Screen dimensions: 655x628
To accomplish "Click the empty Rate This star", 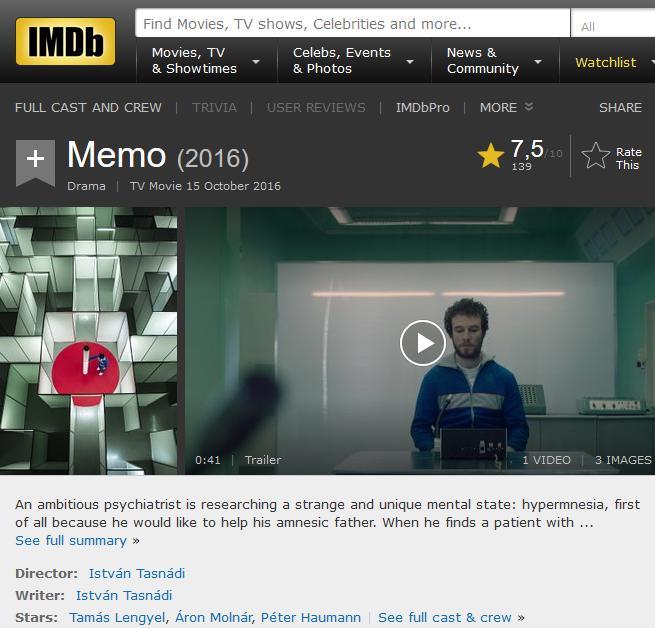I will pyautogui.click(x=595, y=155).
